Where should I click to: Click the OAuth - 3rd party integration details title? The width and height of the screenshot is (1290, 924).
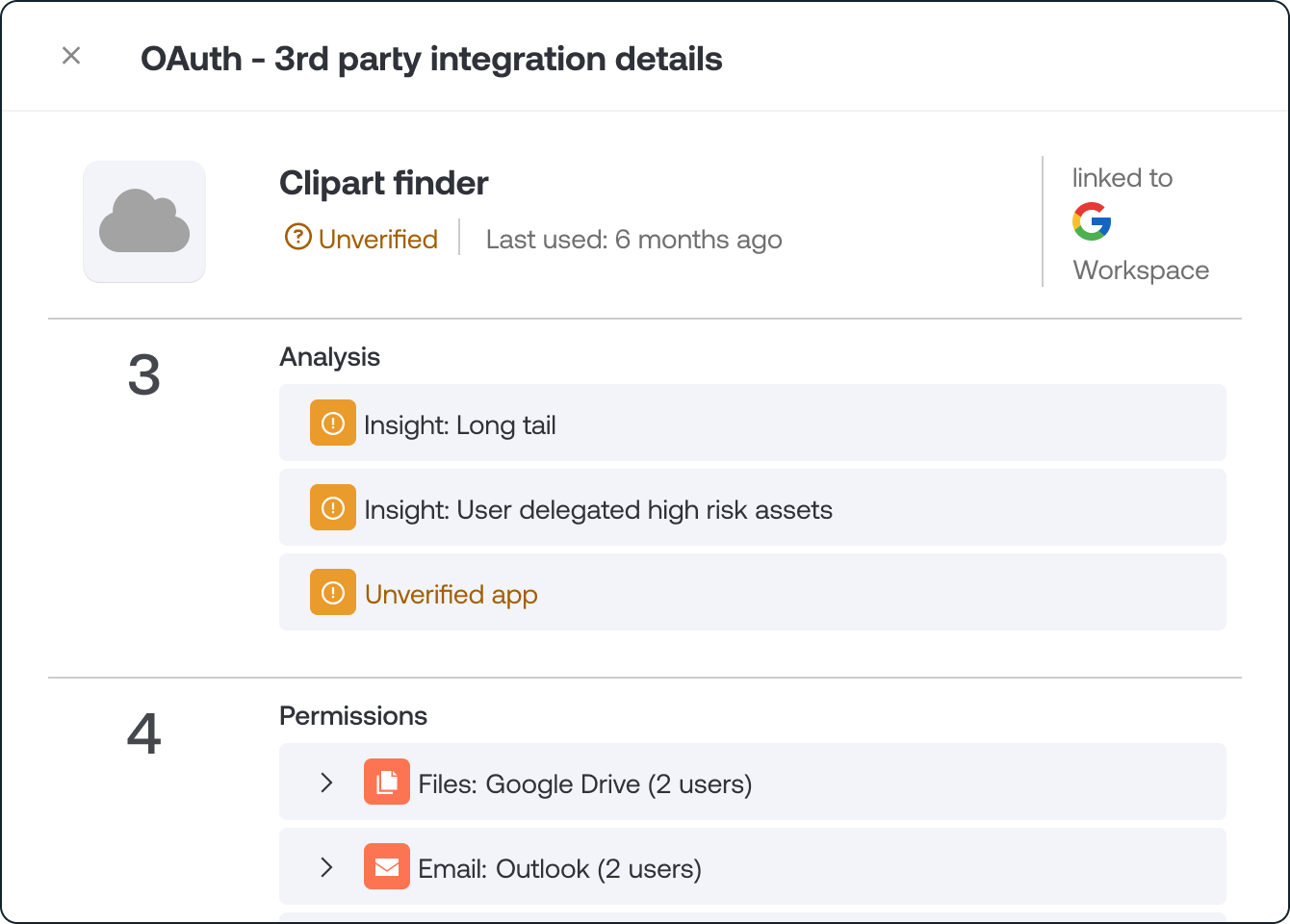pyautogui.click(x=431, y=59)
